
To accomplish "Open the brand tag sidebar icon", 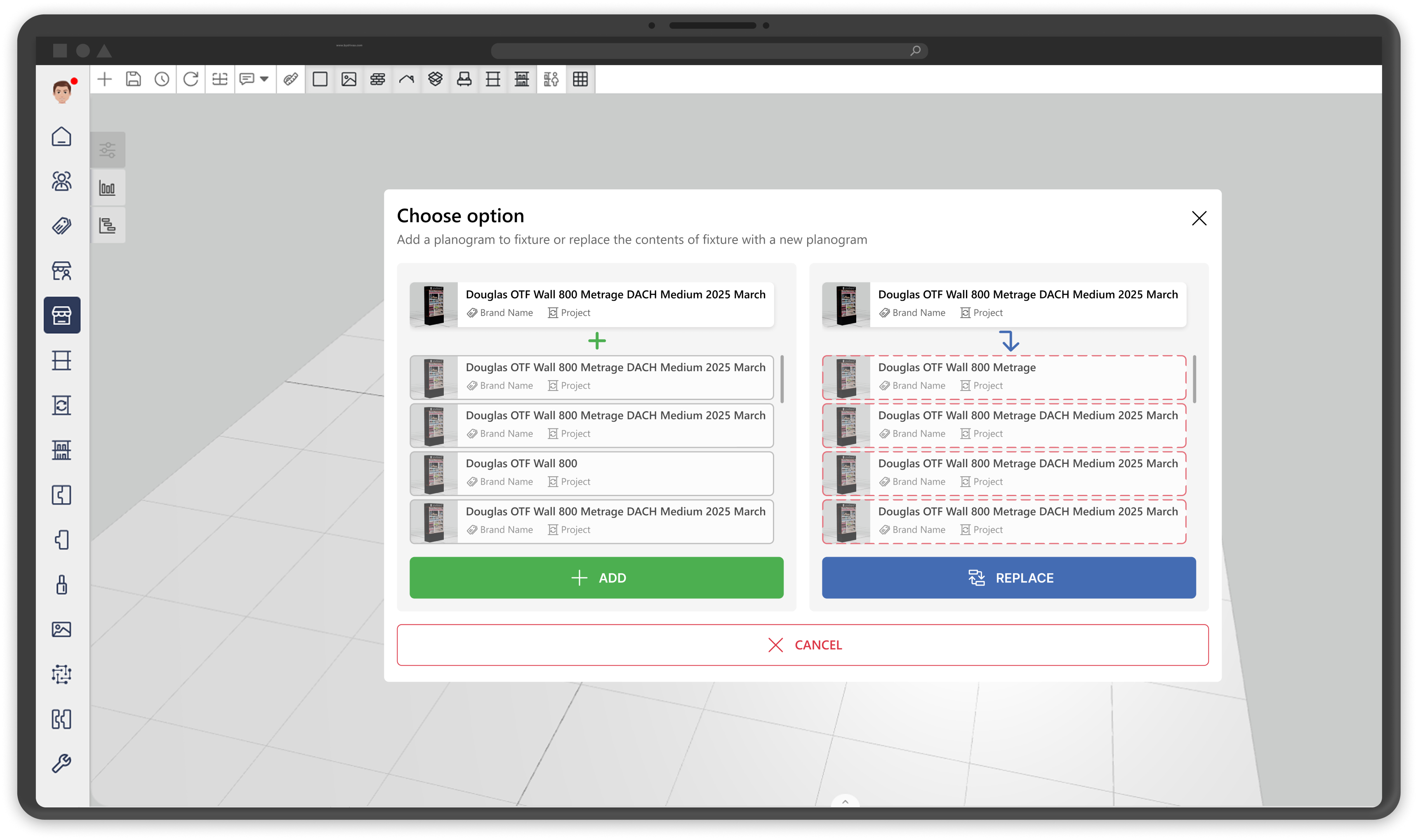I will point(62,226).
